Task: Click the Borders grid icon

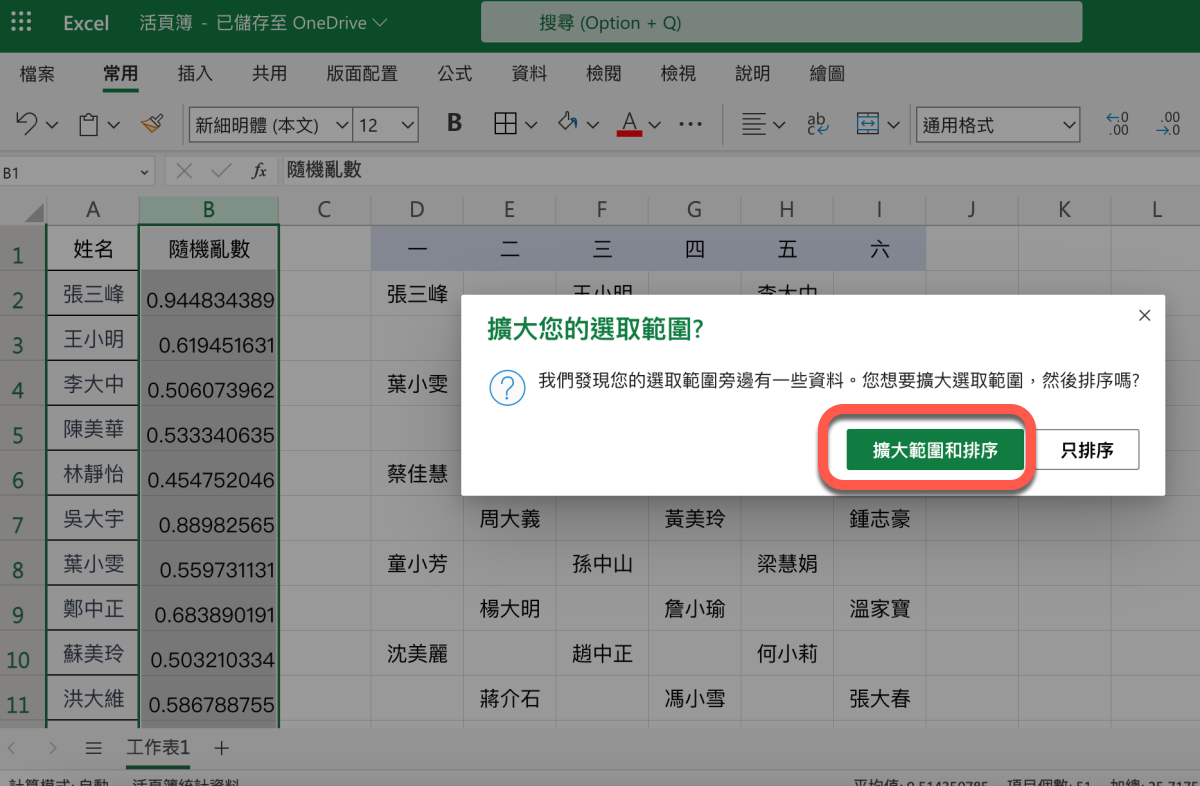Action: click(506, 124)
